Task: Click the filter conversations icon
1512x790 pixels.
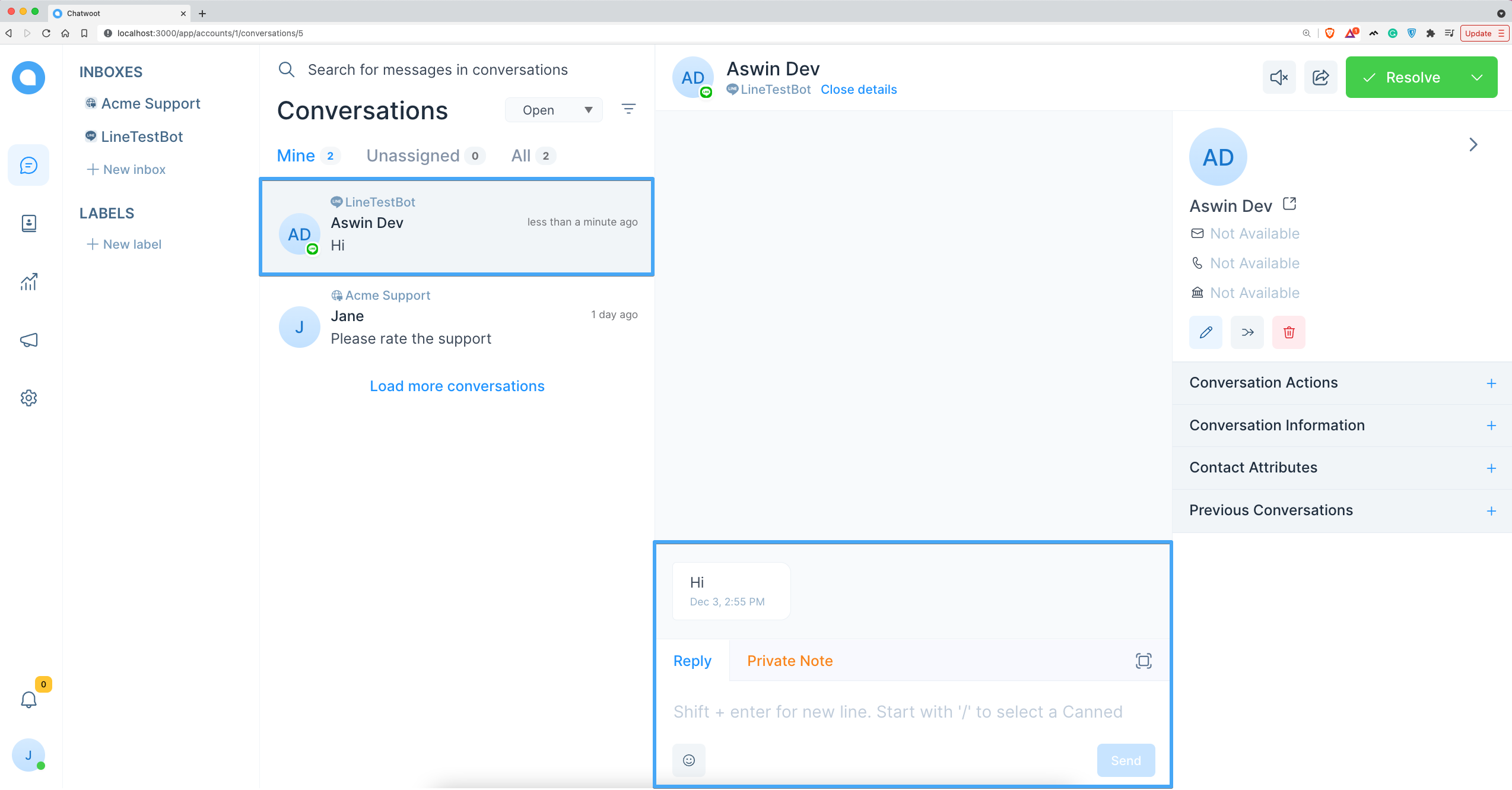Action: click(x=628, y=110)
